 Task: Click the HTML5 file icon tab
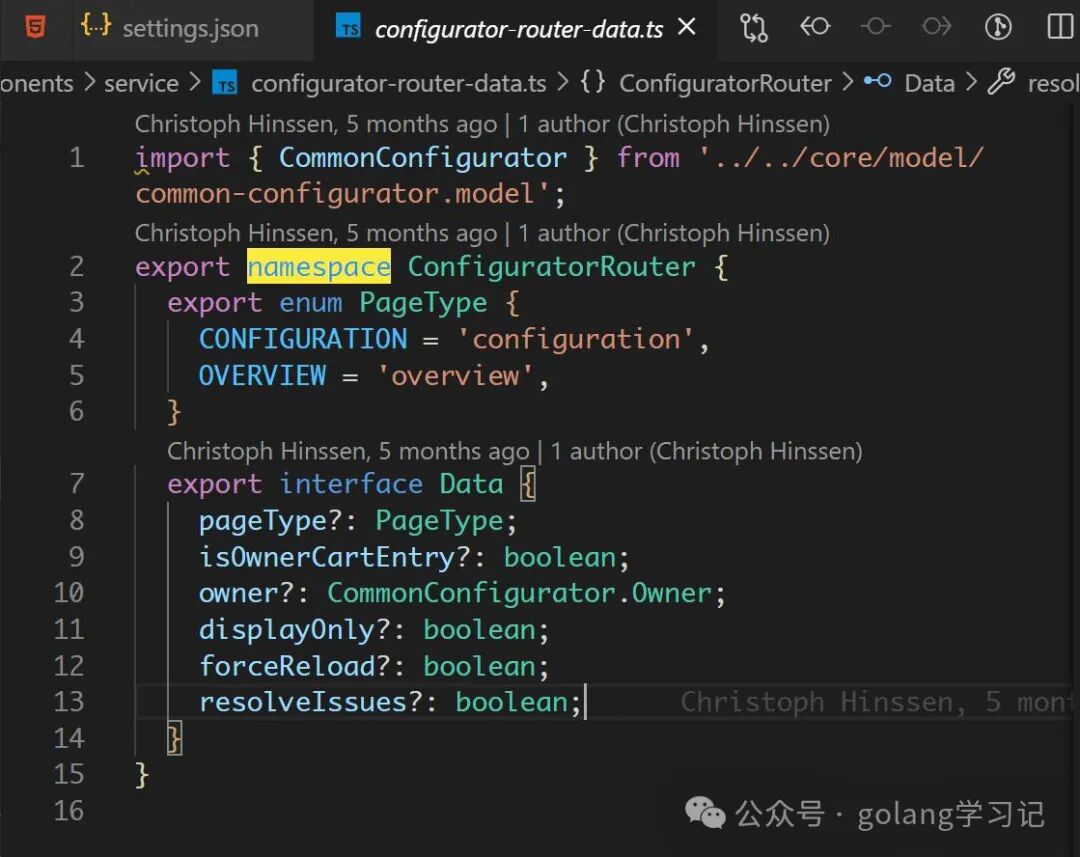point(34,28)
